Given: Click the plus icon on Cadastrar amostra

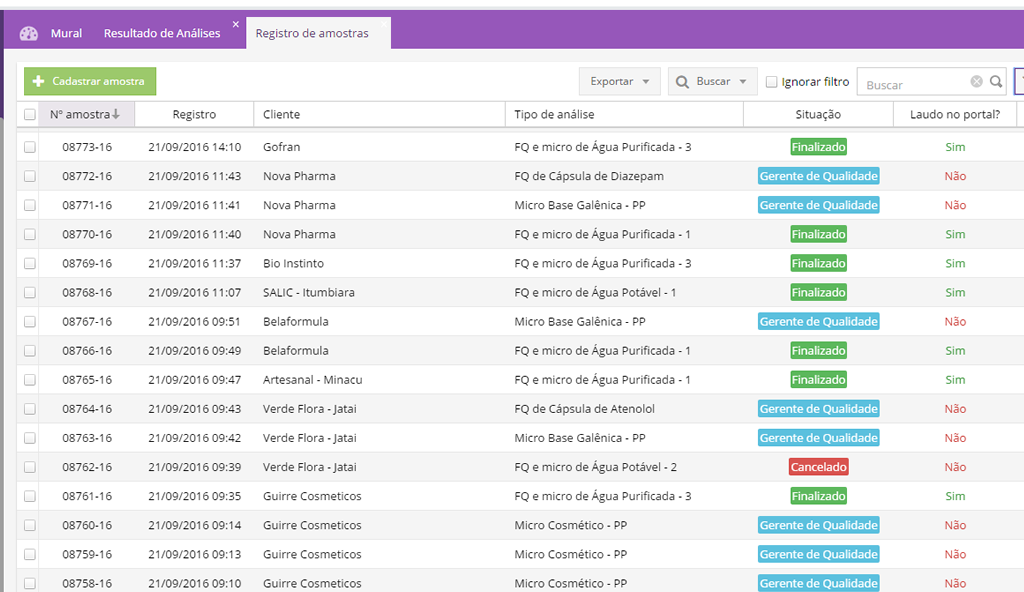Looking at the screenshot, I should (39, 81).
